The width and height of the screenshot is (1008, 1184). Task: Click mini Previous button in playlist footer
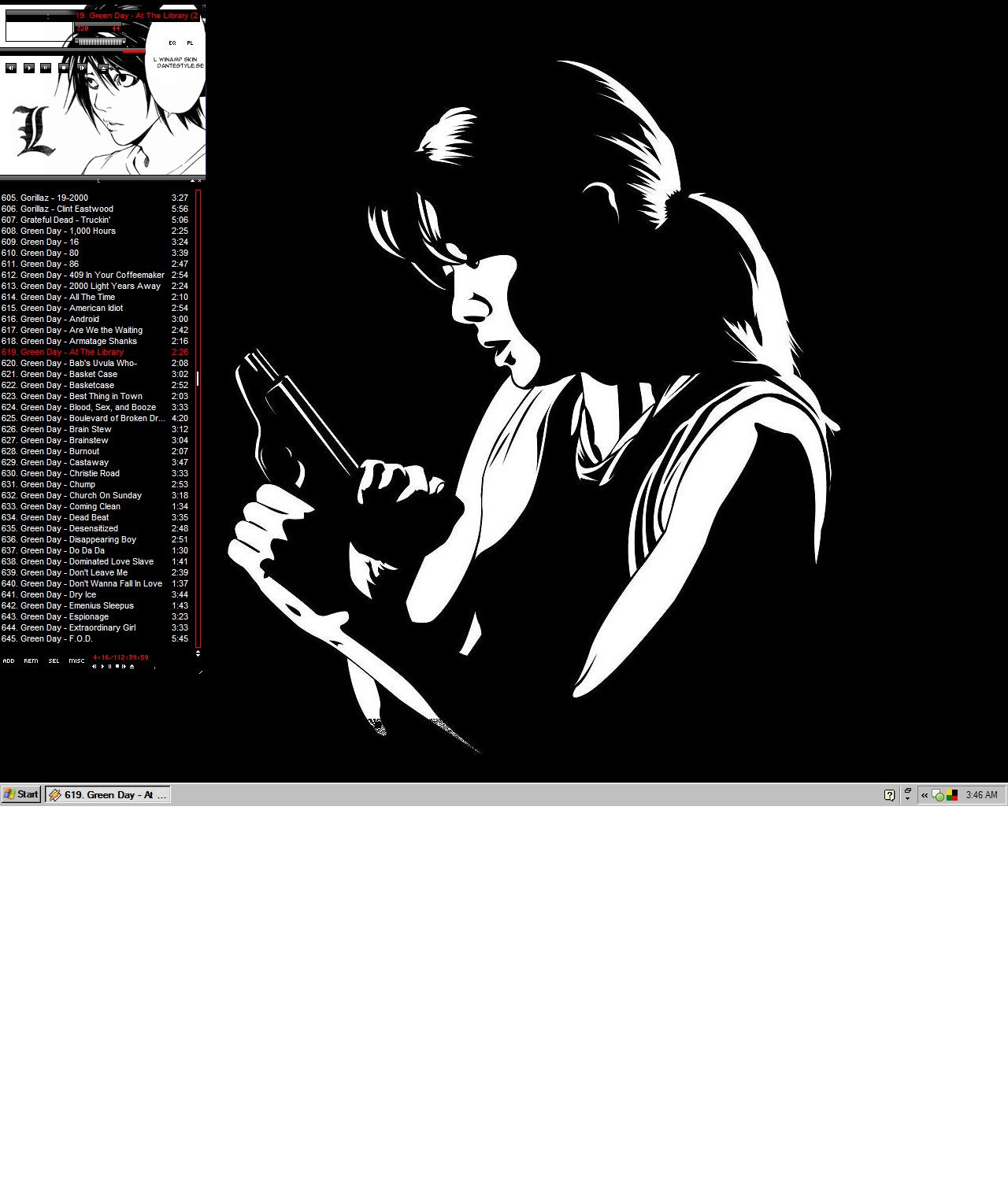(94, 667)
